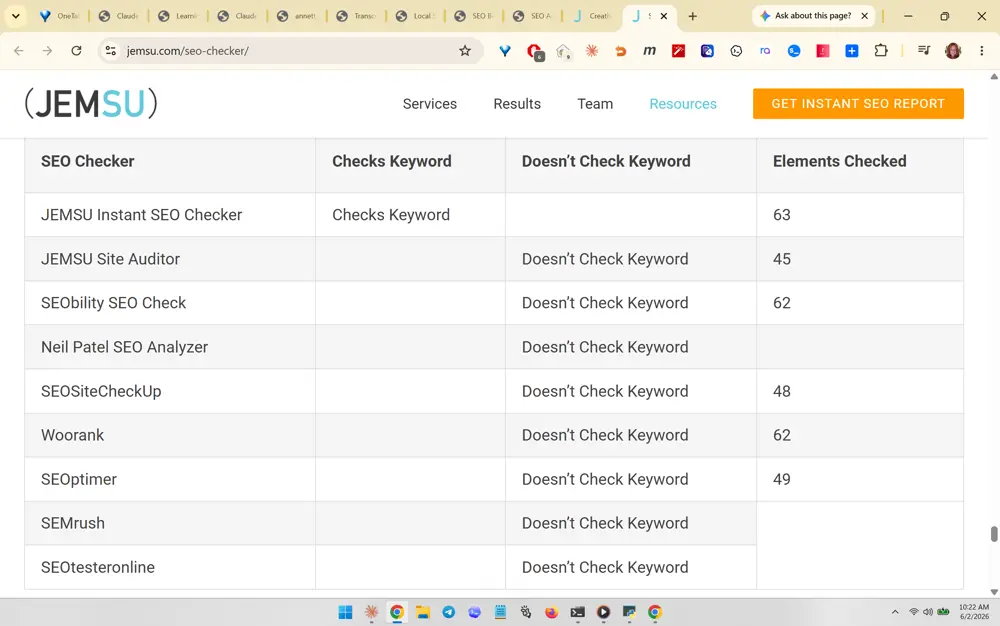Image resolution: width=1000 pixels, height=626 pixels.
Task: Open the Chrome profile avatar
Action: [x=953, y=51]
